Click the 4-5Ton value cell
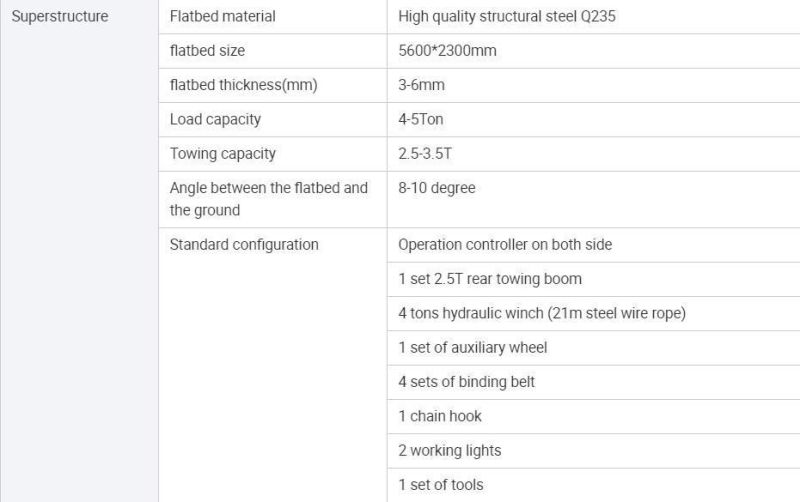This screenshot has width=800, height=502. click(x=594, y=119)
